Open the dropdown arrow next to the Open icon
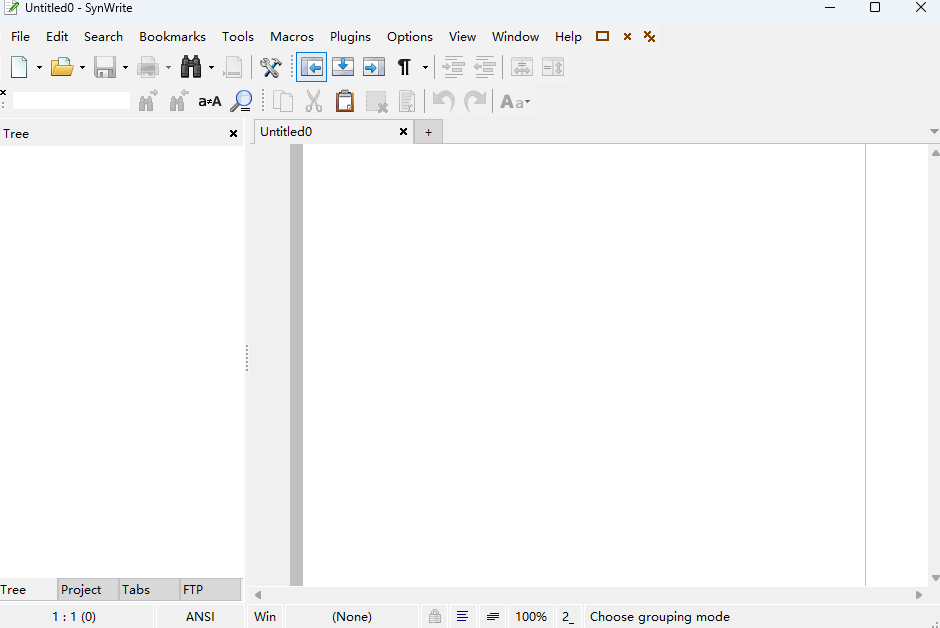940x628 pixels. [80, 67]
